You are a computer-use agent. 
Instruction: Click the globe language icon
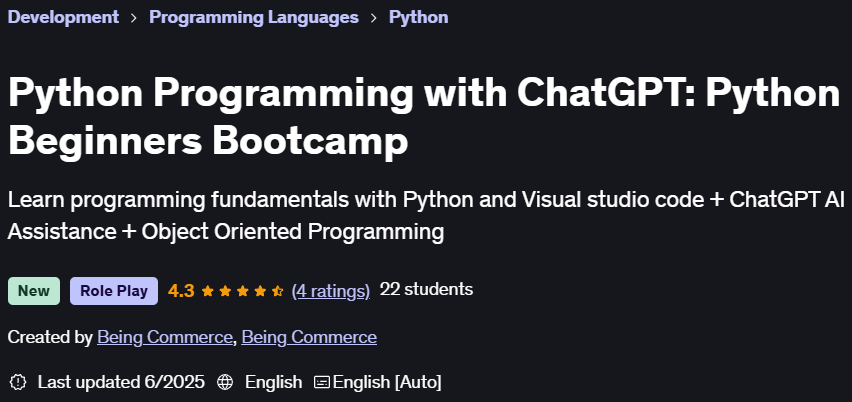[225, 382]
